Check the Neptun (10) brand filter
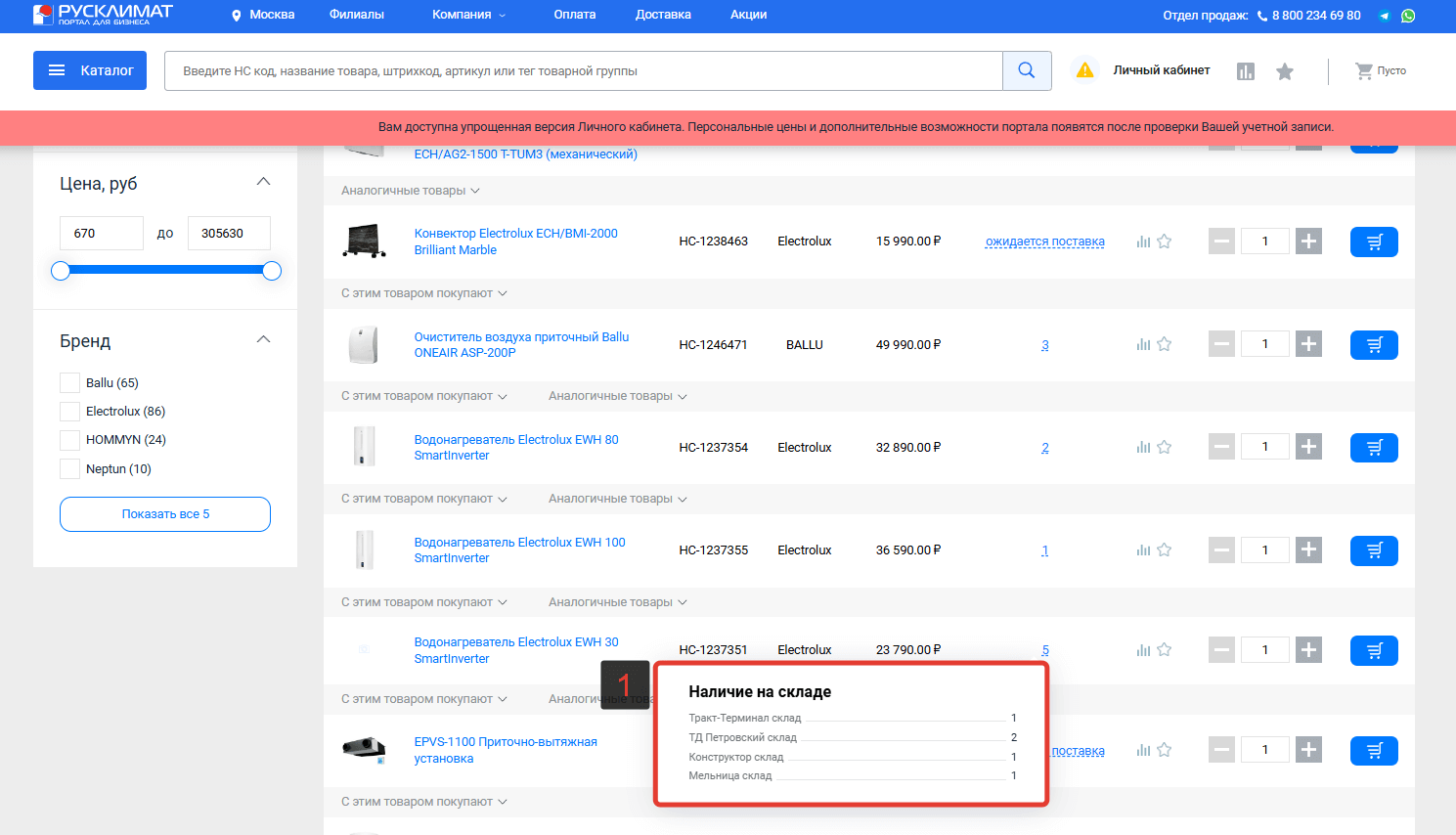 tap(69, 468)
